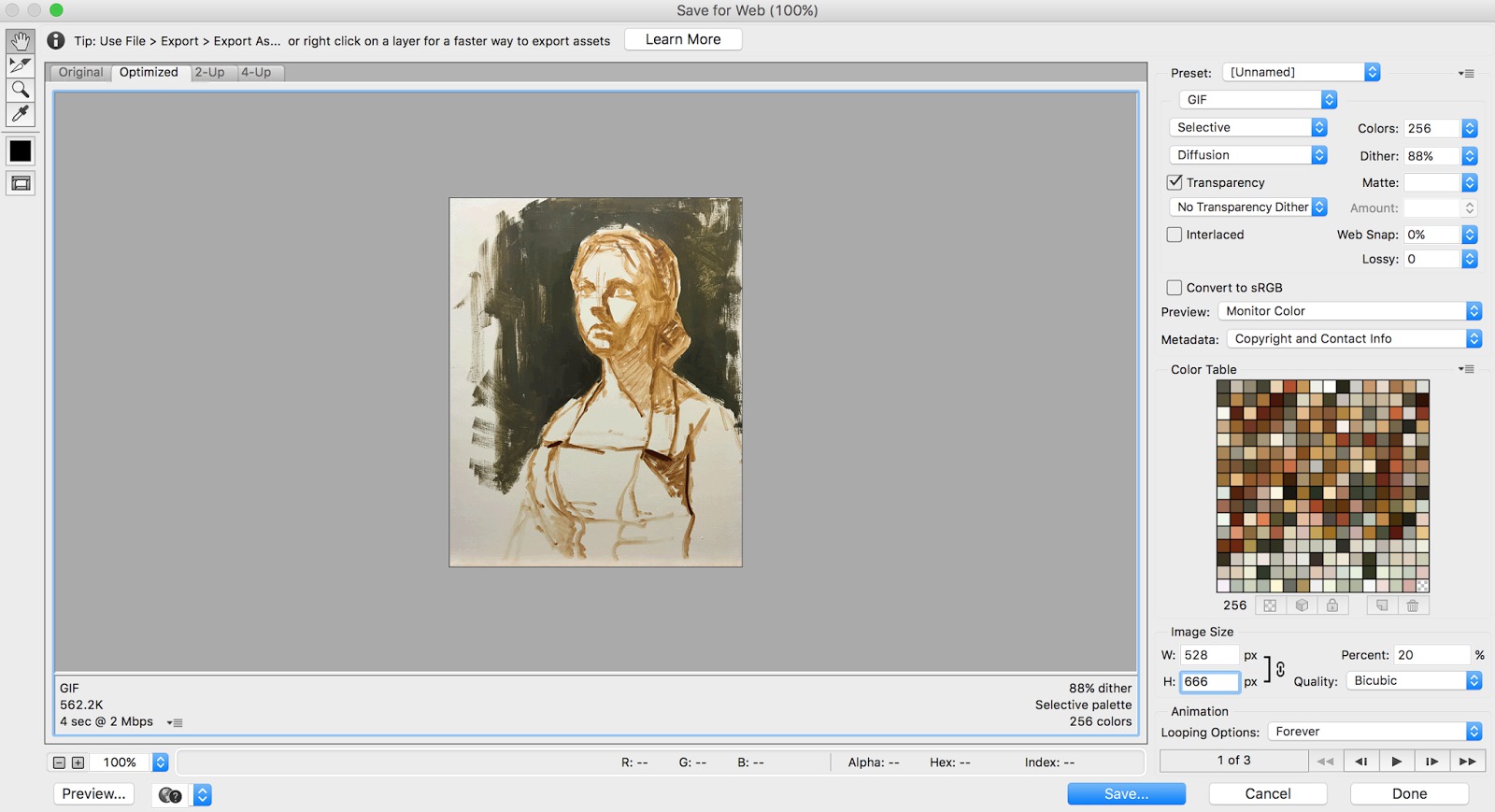The width and height of the screenshot is (1495, 812).
Task: Click the Percent field
Action: (1432, 655)
